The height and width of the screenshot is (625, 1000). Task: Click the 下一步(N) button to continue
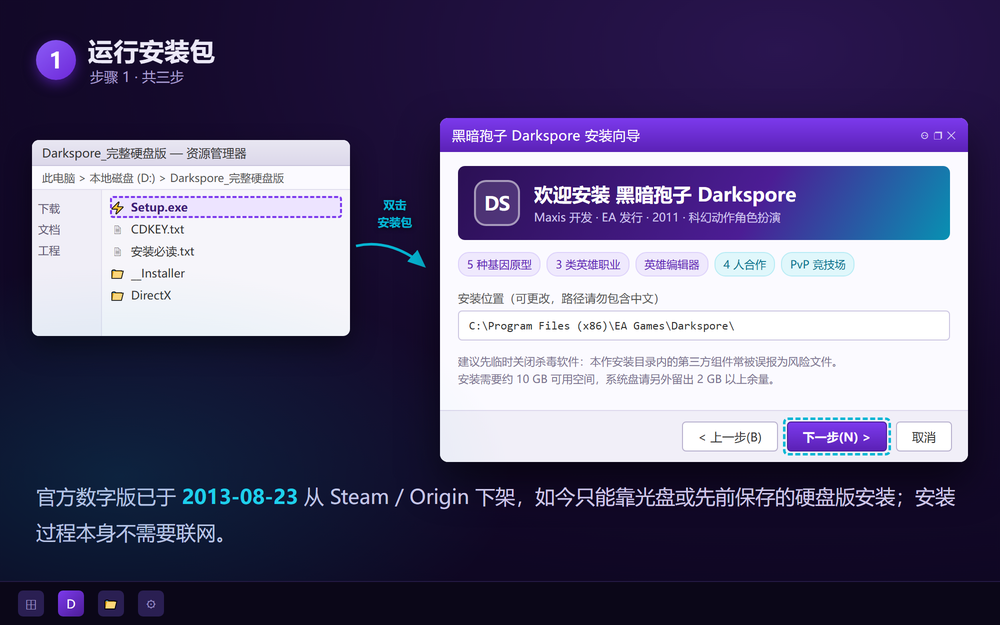tap(837, 437)
